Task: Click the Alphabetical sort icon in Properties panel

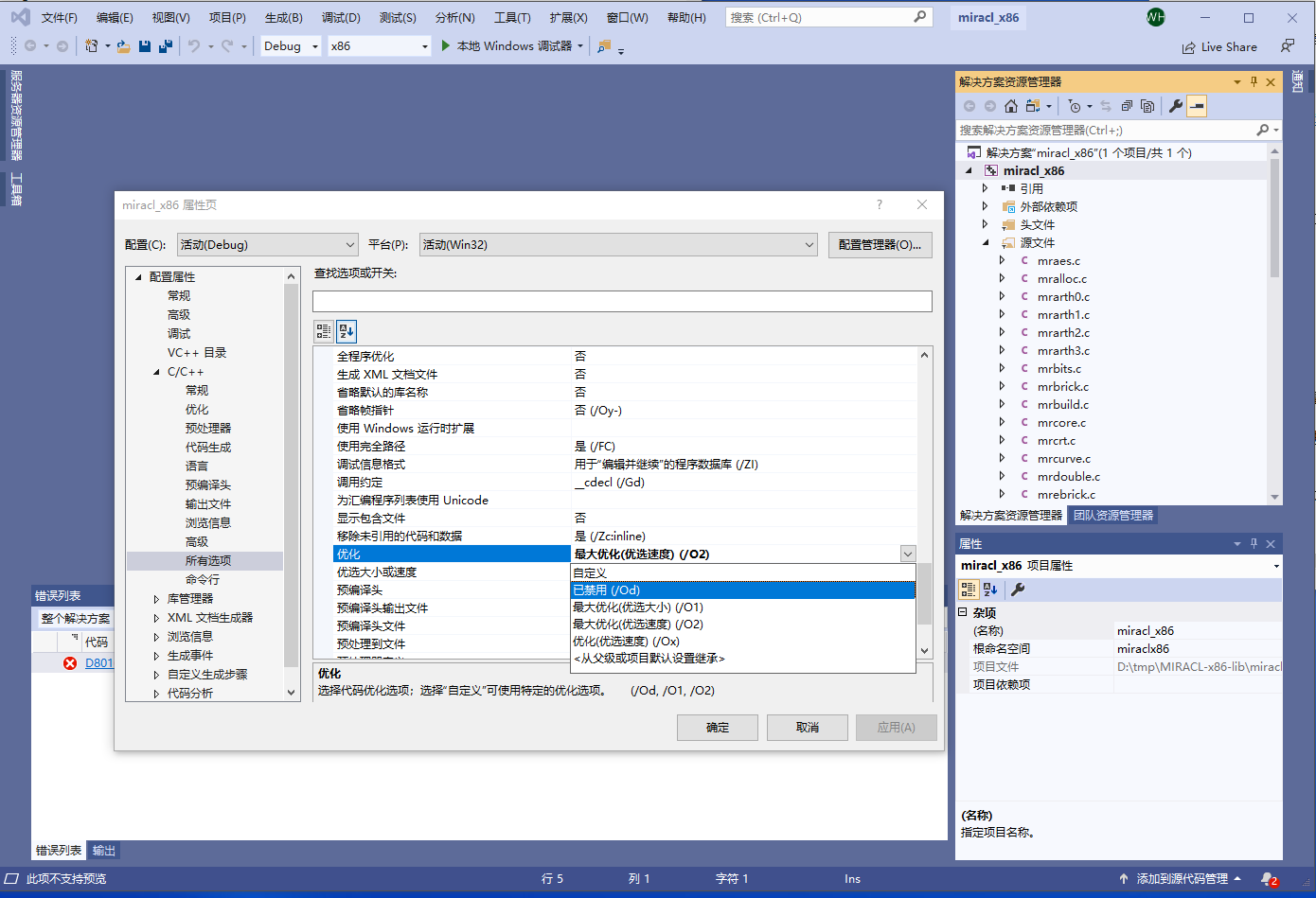Action: click(990, 589)
